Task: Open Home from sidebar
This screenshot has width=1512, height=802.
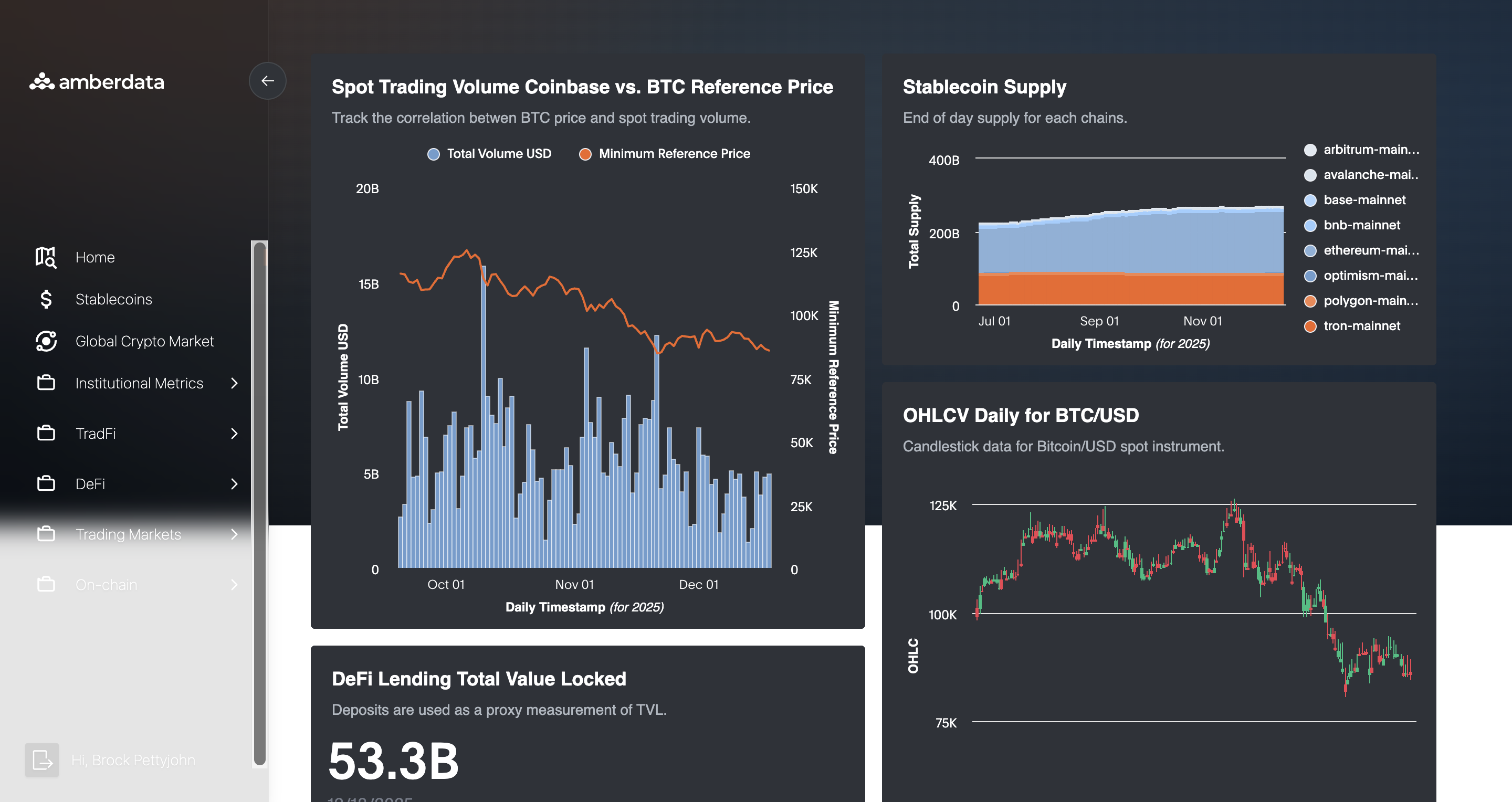Action: 94,257
